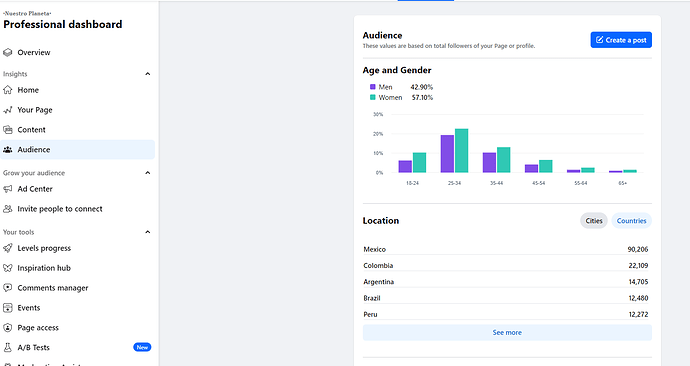690x366 pixels.
Task: Click the Ad Center megaphone icon
Action: (x=7, y=189)
